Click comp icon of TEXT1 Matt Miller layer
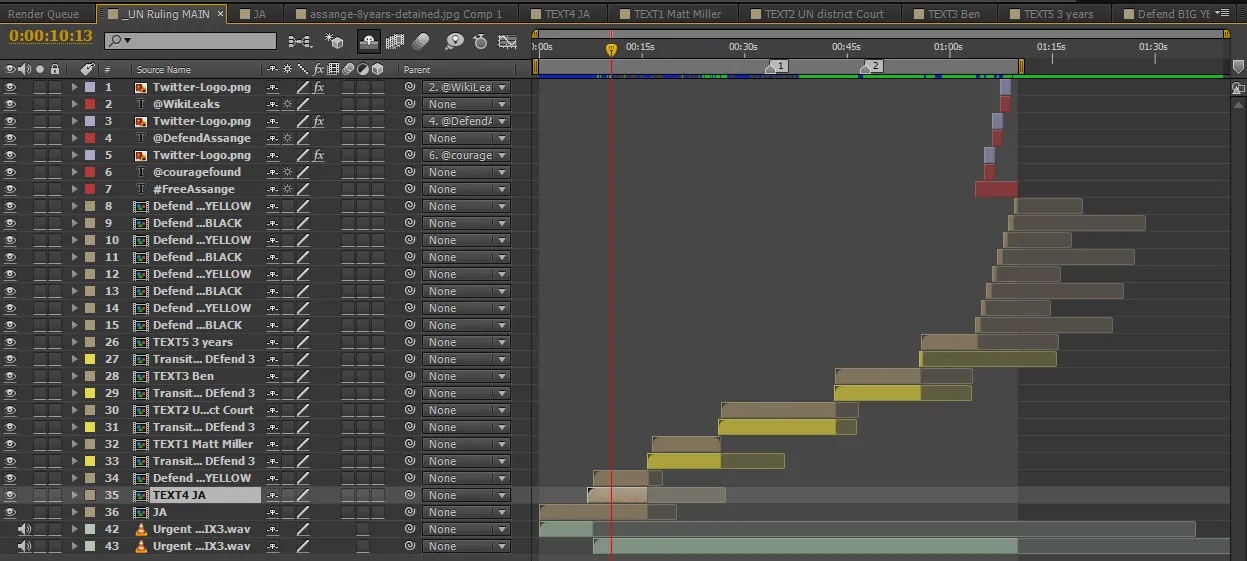The width and height of the screenshot is (1247, 561). click(141, 444)
